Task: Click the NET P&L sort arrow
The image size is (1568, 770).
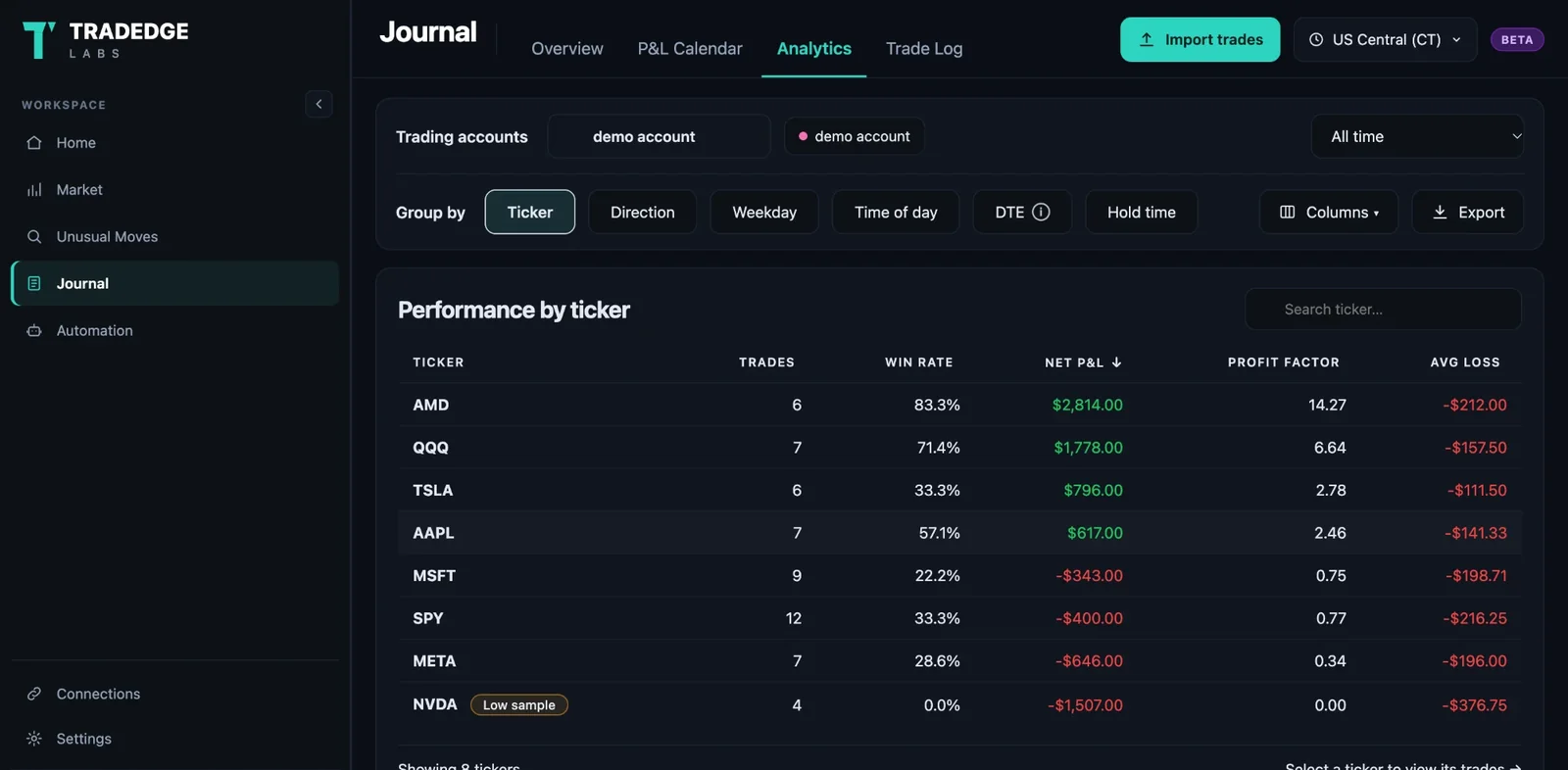Action: click(1116, 362)
